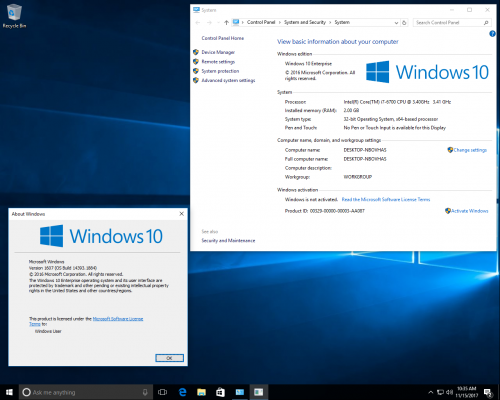500x400 pixels.
Task: Open the Recycle Bin desktop icon
Action: pos(14,16)
